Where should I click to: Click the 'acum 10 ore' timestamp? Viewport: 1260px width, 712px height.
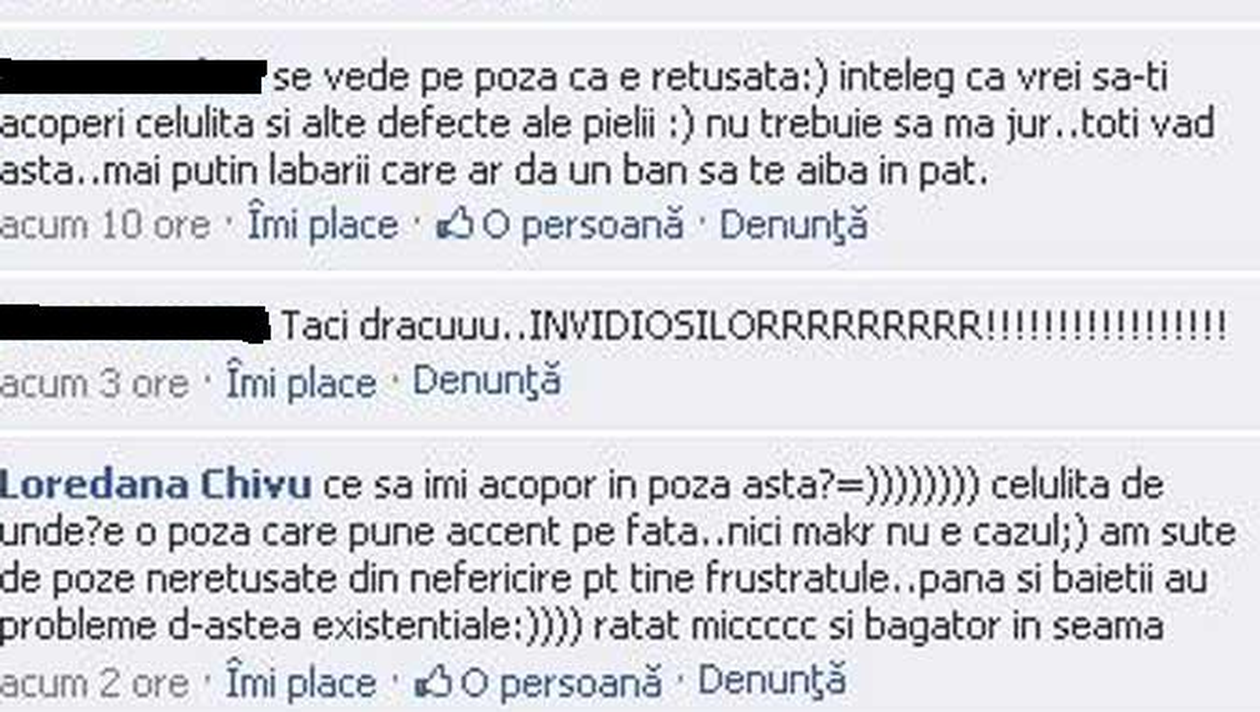tap(105, 225)
